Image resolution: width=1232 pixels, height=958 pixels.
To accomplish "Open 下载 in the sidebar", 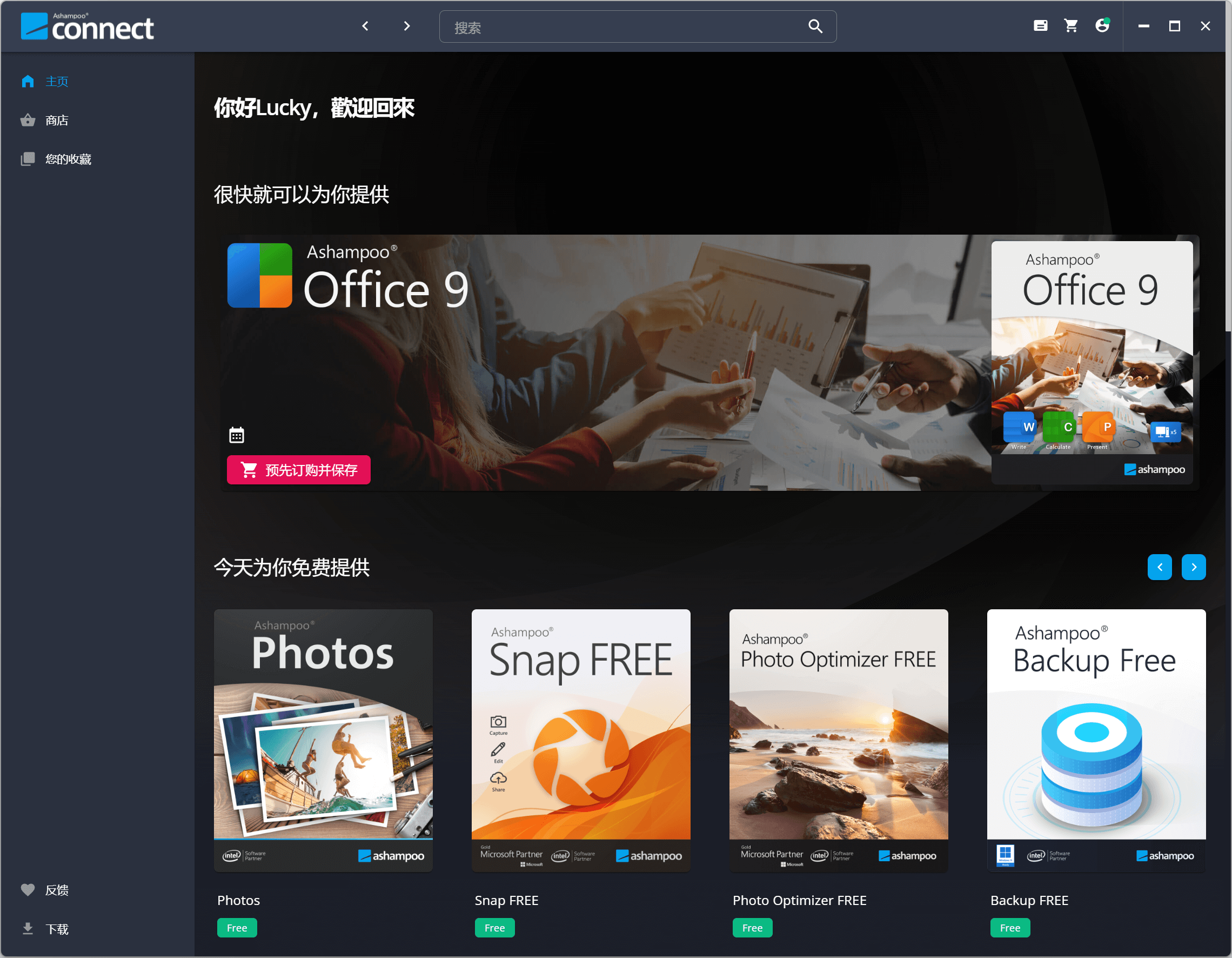I will pos(57,929).
